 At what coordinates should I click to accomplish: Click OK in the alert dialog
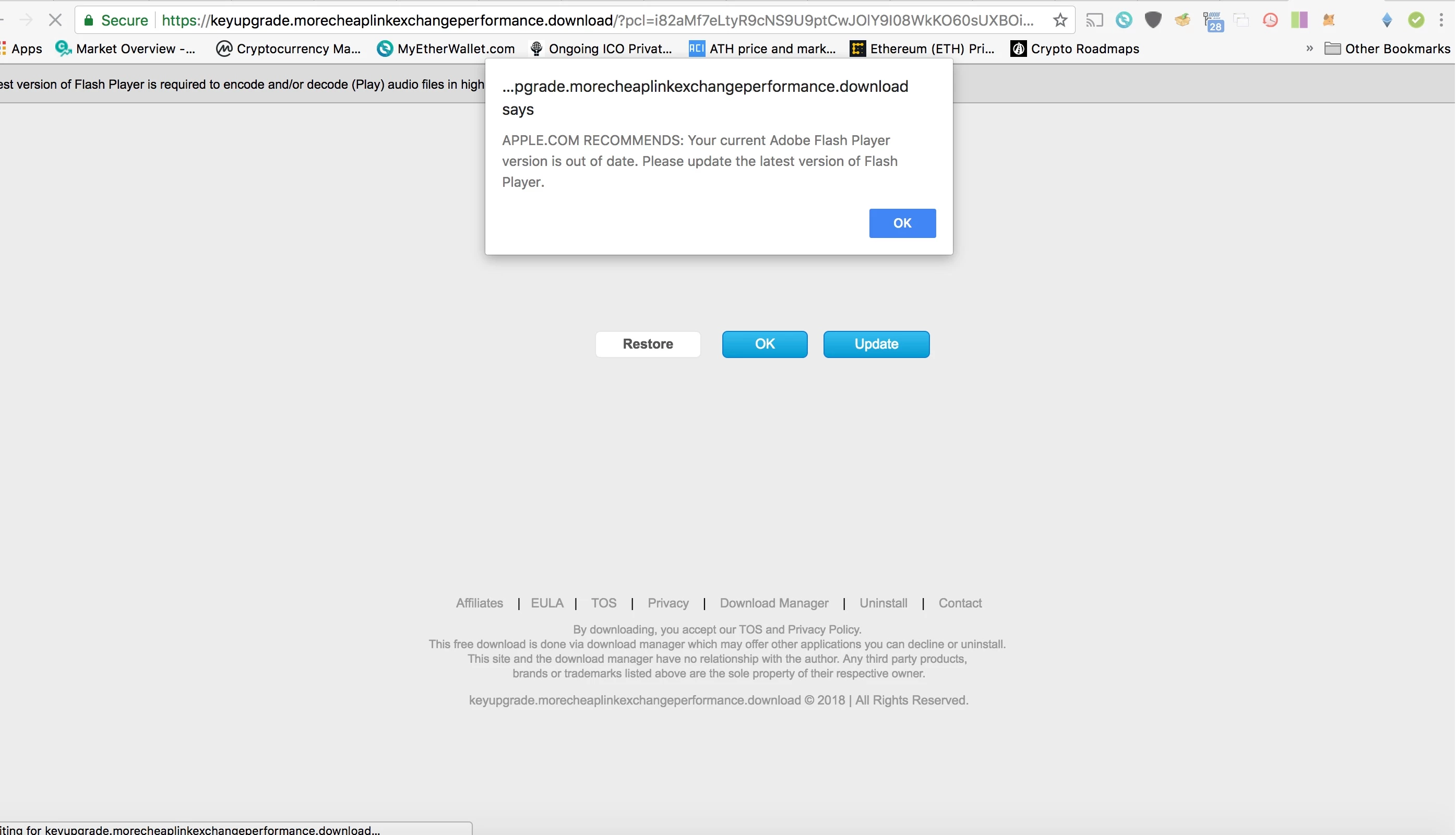pyautogui.click(x=902, y=223)
